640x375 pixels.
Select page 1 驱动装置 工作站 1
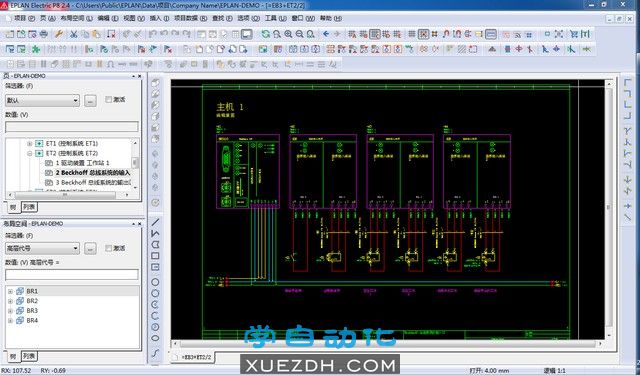(x=82, y=163)
